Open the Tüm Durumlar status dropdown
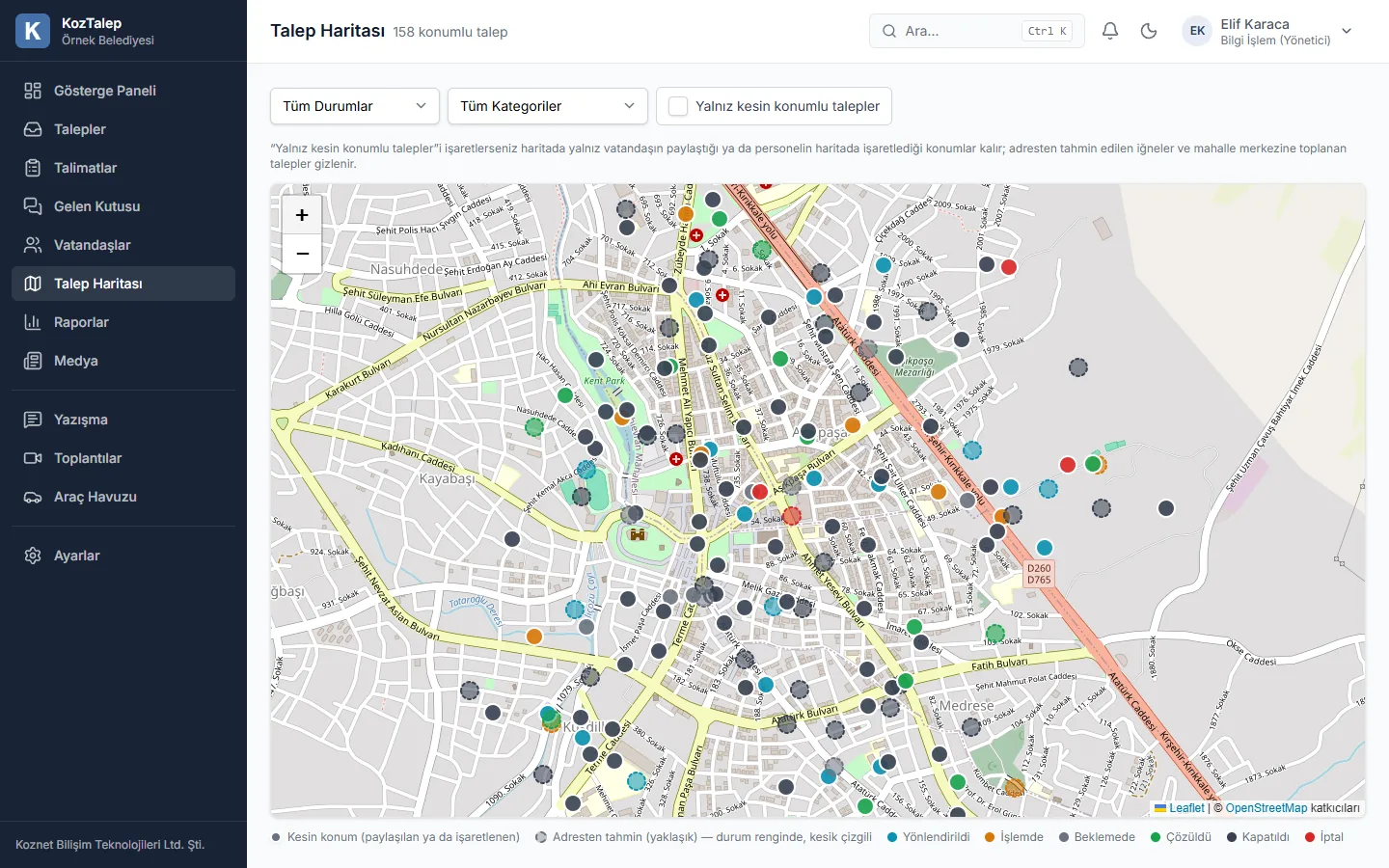Image resolution: width=1389 pixels, height=868 pixels. 355,106
